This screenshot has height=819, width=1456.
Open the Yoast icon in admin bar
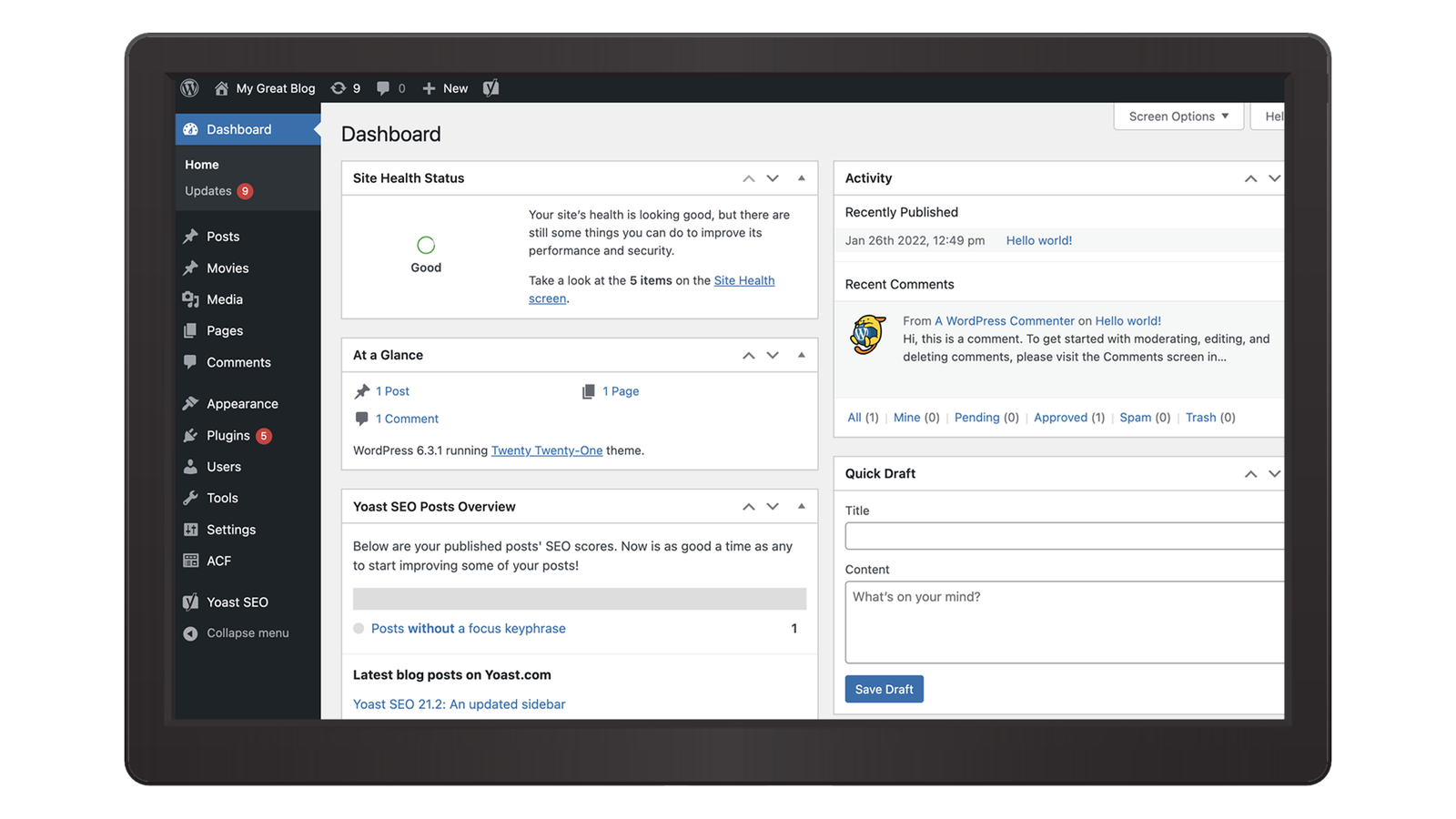point(490,88)
